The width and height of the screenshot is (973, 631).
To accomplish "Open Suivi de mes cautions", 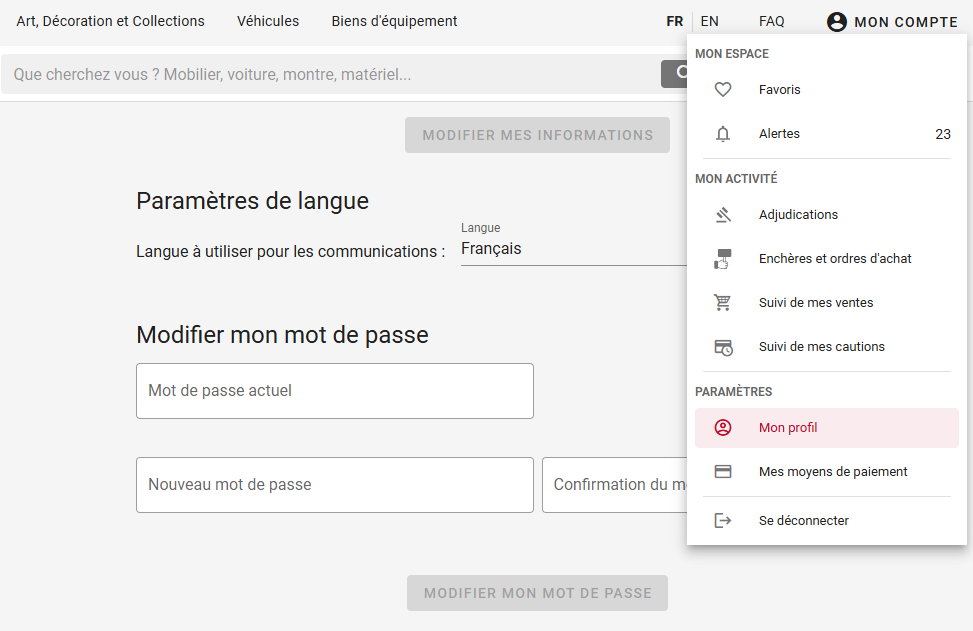I will pos(827,347).
